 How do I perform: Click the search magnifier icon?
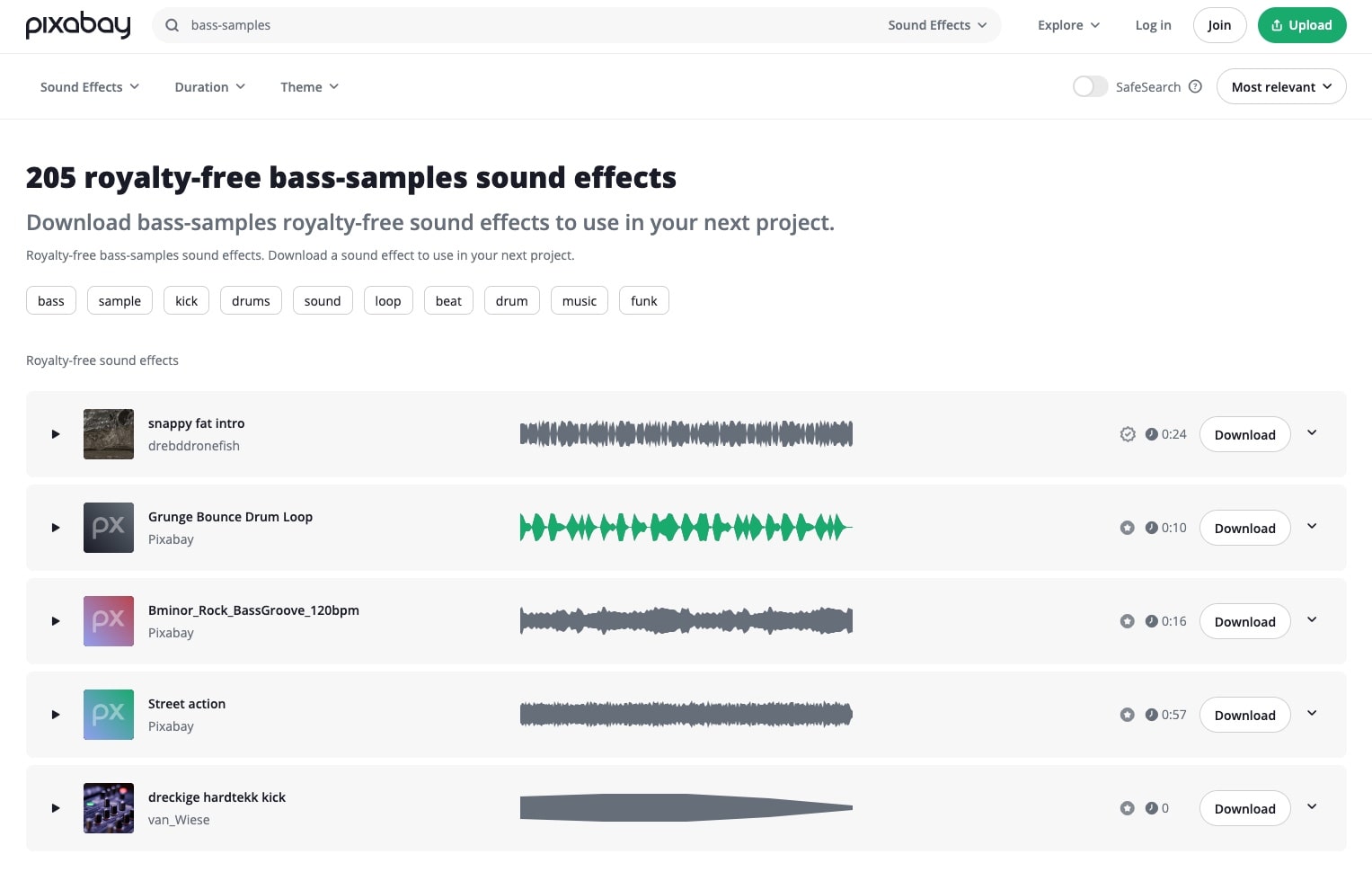point(172,25)
